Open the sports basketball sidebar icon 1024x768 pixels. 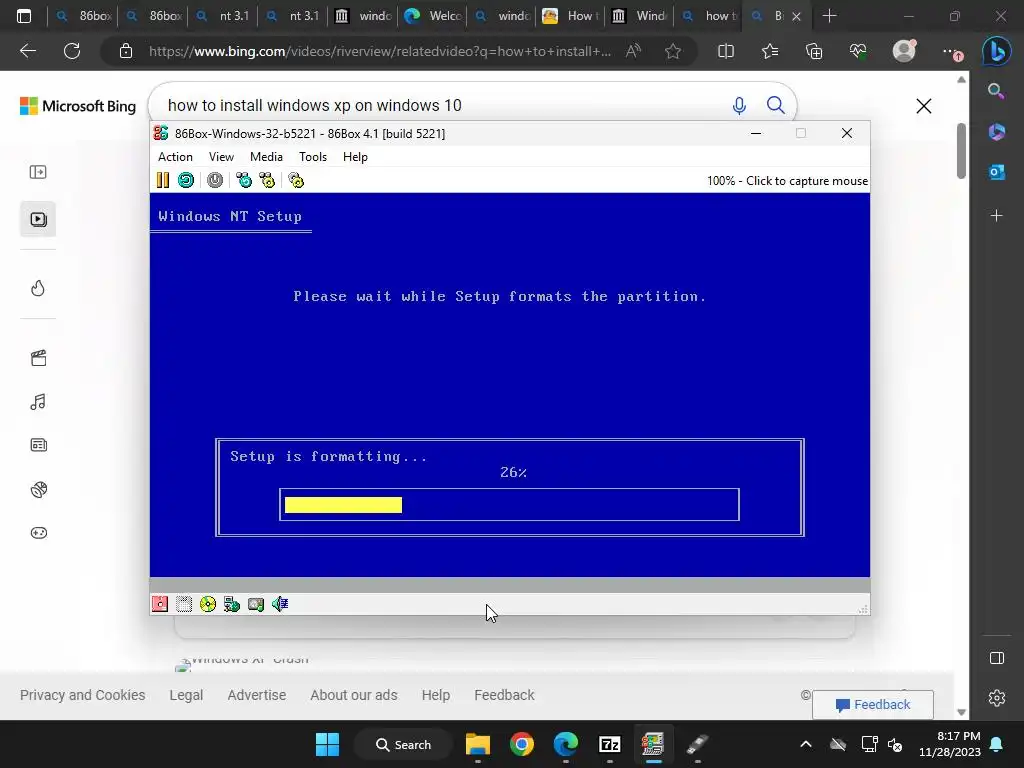click(x=38, y=489)
